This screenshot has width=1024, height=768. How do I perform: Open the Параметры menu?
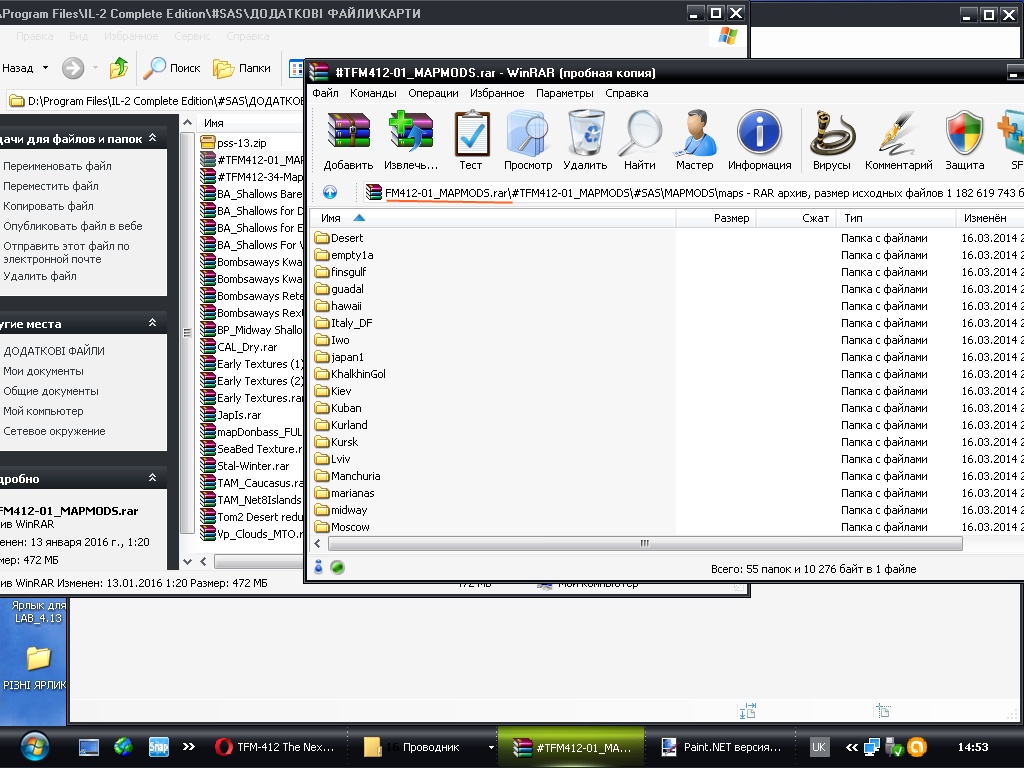click(x=565, y=93)
